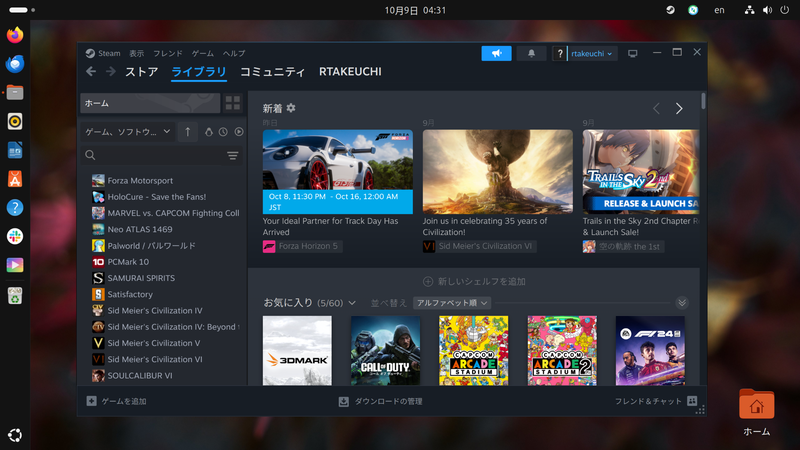The image size is (800, 450).
Task: Open the ゲーム menu
Action: (203, 53)
